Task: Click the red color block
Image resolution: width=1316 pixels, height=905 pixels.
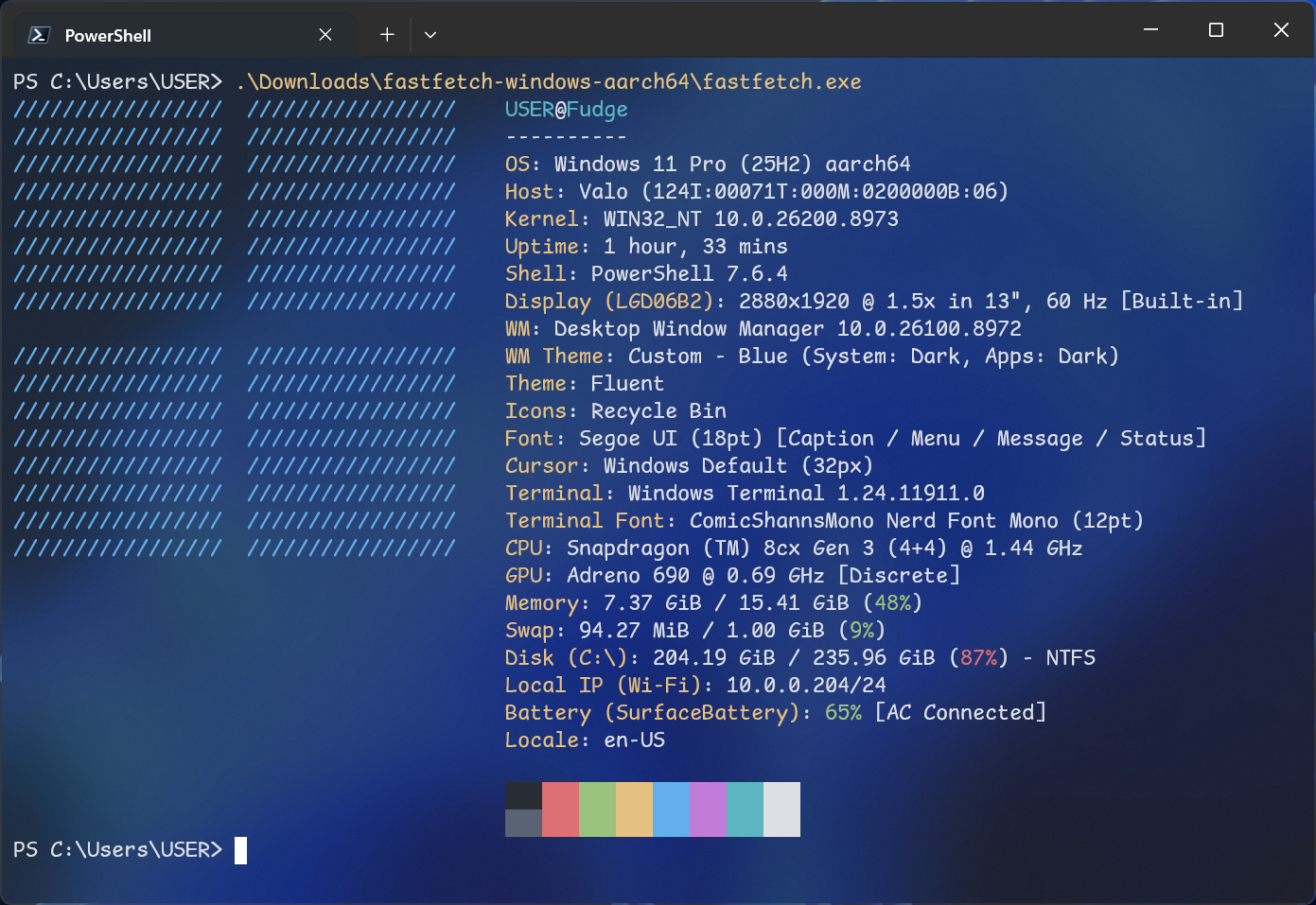Action: [560, 809]
